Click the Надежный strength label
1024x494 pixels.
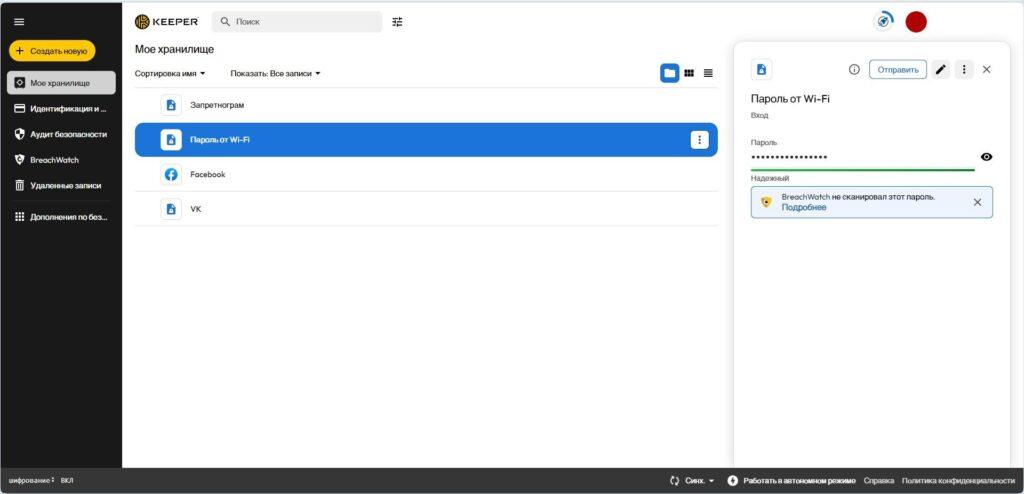[770, 178]
